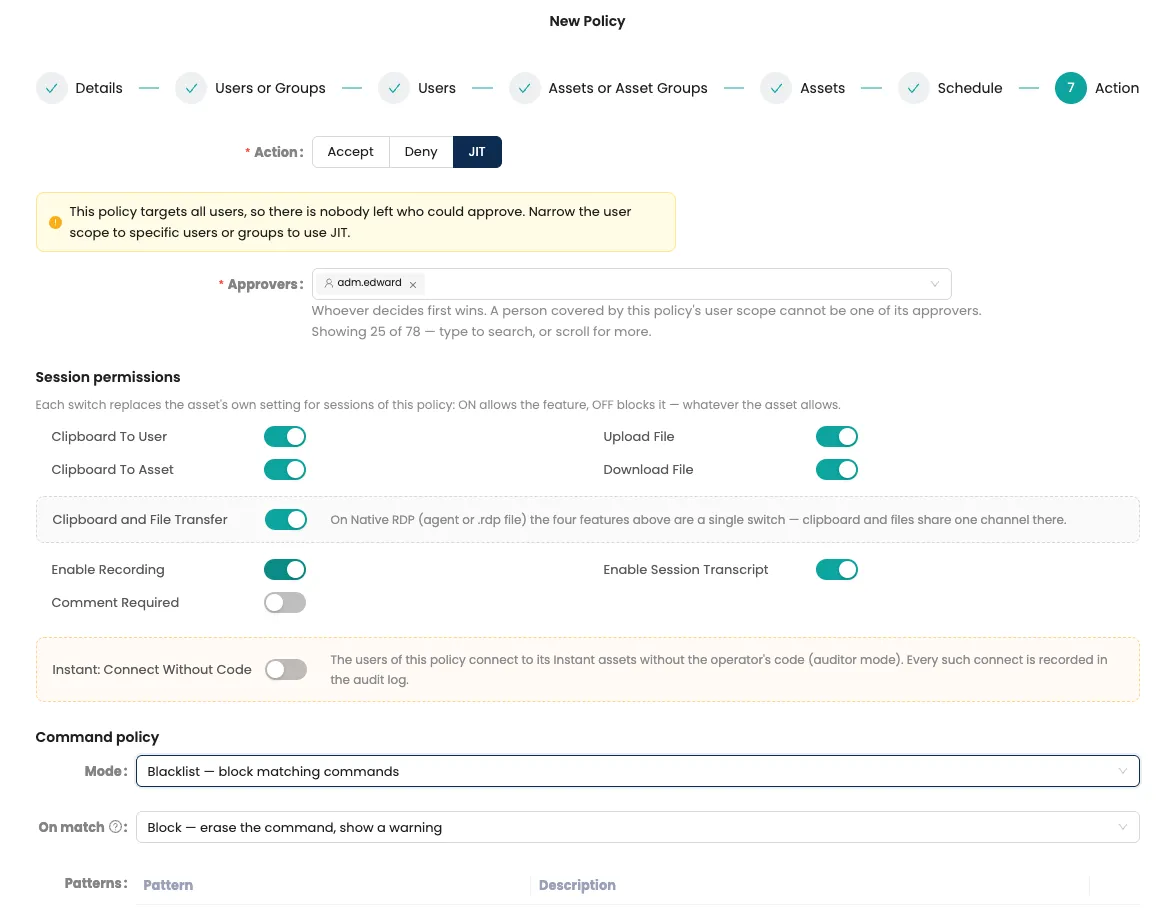
Task: Click the adm.edward approver tag
Action: coord(370,284)
